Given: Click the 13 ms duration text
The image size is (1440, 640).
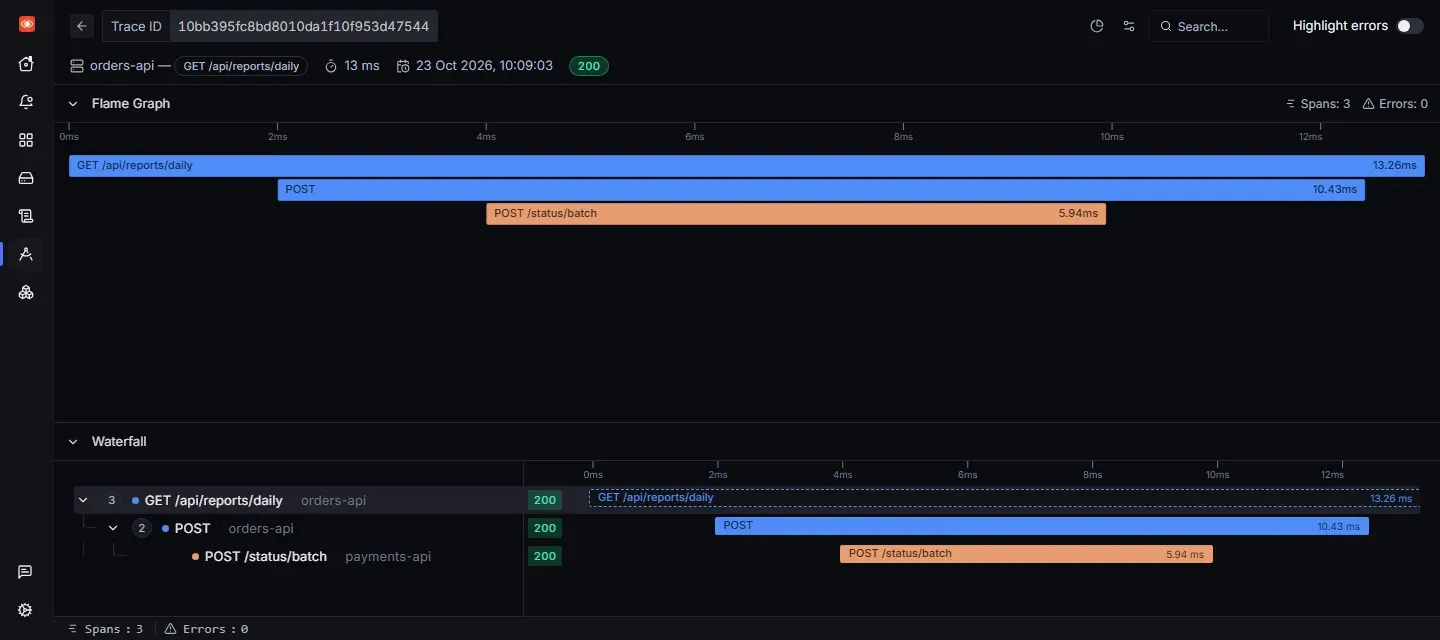Looking at the screenshot, I should 362,66.
